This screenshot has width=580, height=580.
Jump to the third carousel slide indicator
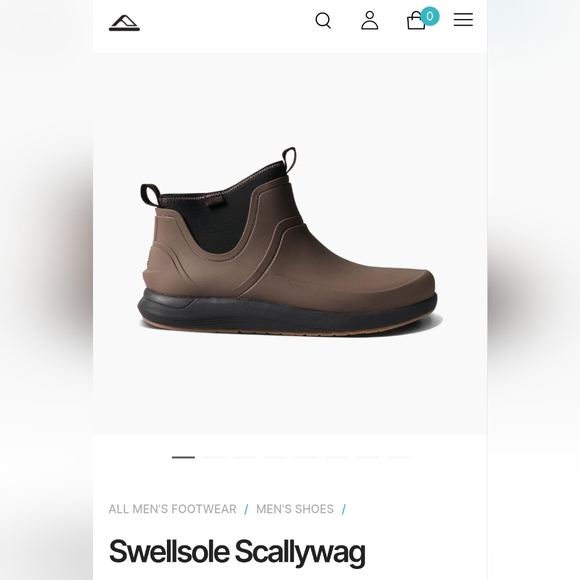click(x=245, y=458)
